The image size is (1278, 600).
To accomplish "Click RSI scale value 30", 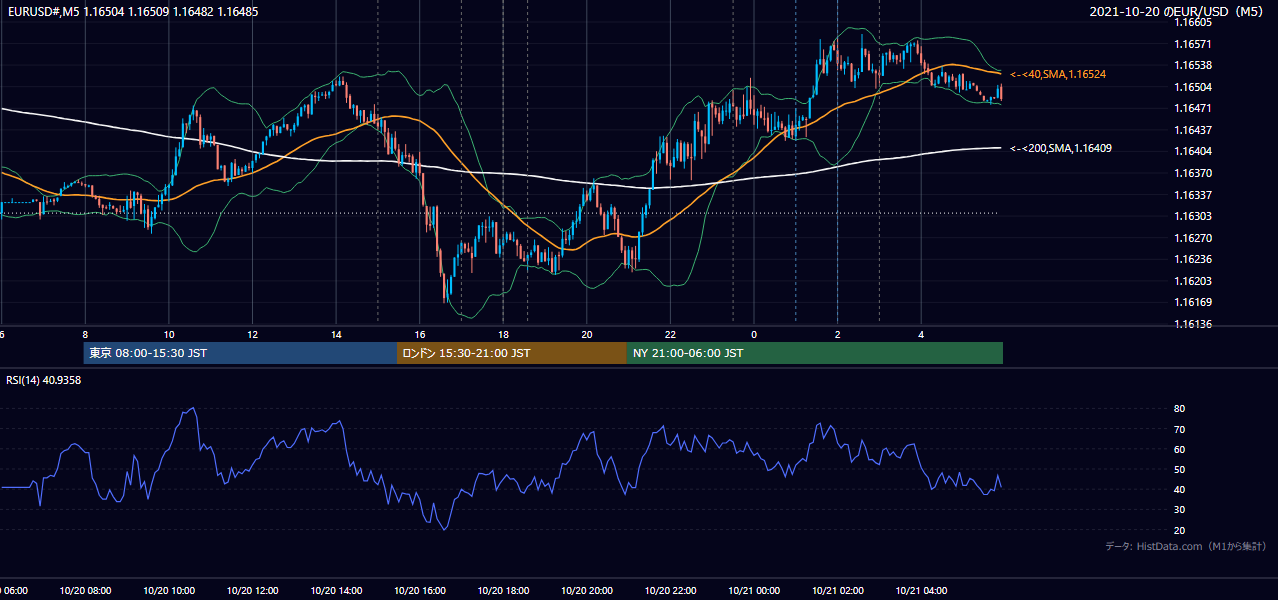I will pyautogui.click(x=1179, y=510).
